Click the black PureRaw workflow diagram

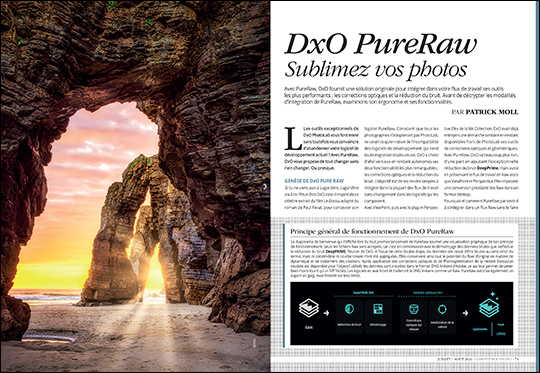coord(402,313)
